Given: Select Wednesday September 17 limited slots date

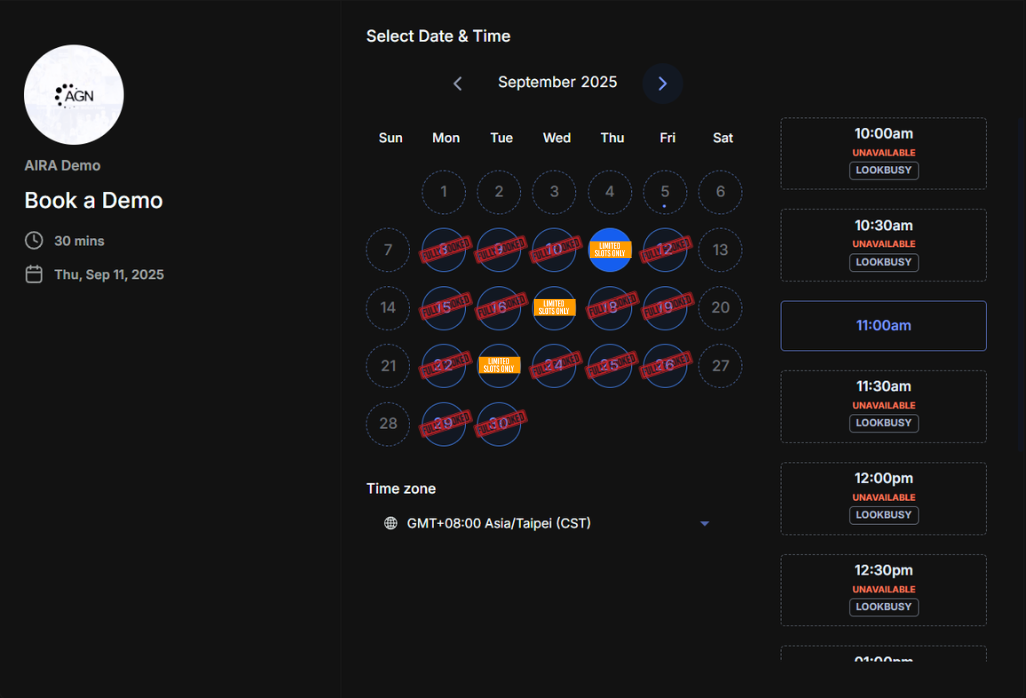Looking at the screenshot, I should [554, 307].
